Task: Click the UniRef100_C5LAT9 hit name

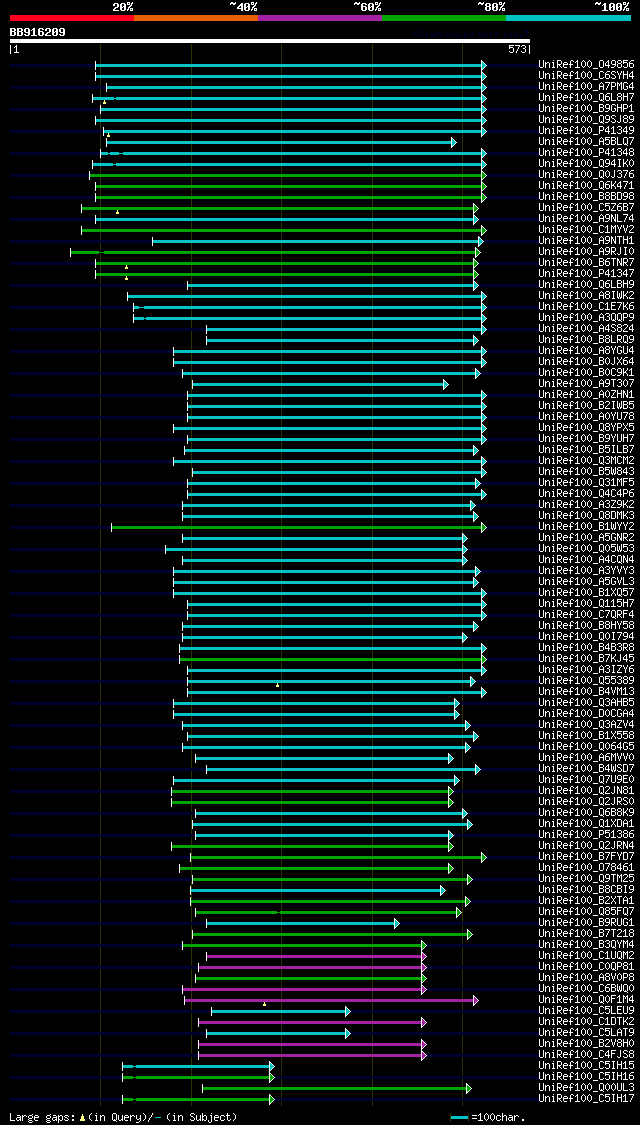Action: [586, 1034]
